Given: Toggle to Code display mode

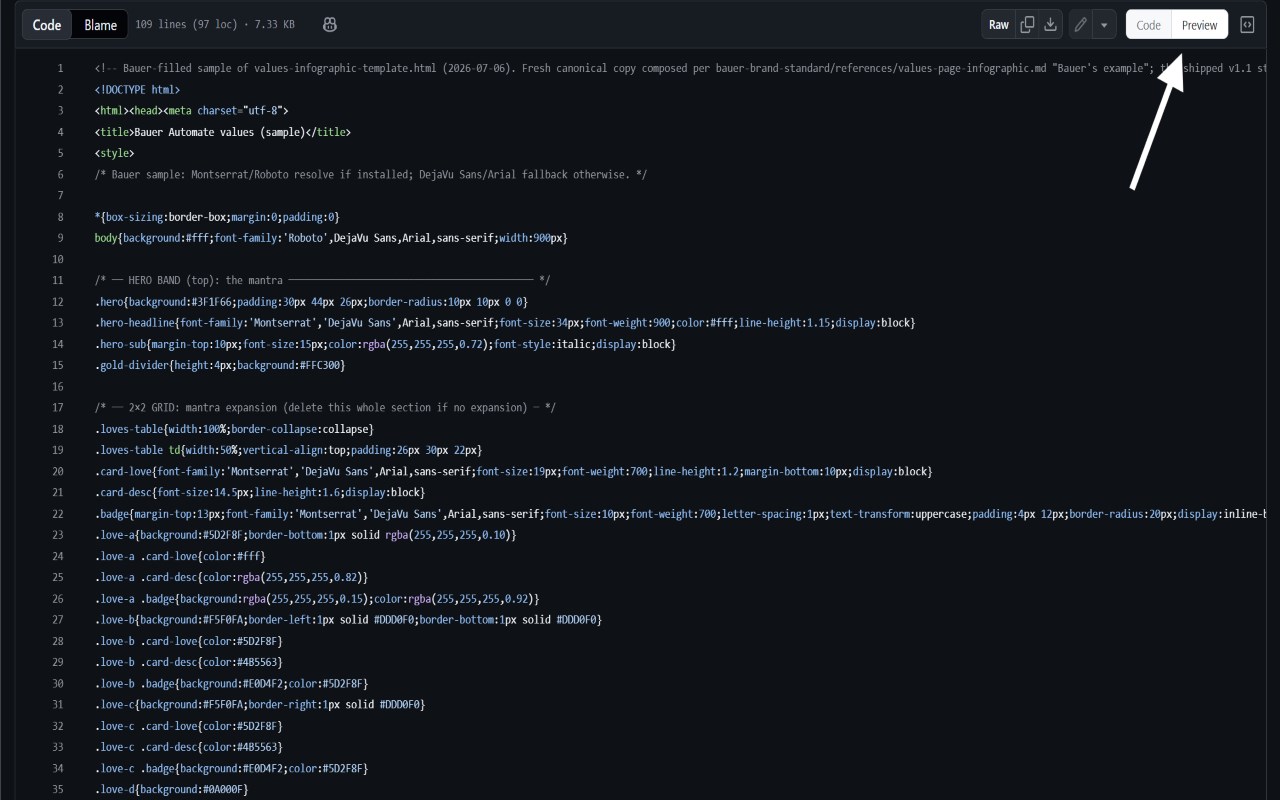Looking at the screenshot, I should [1149, 25].
